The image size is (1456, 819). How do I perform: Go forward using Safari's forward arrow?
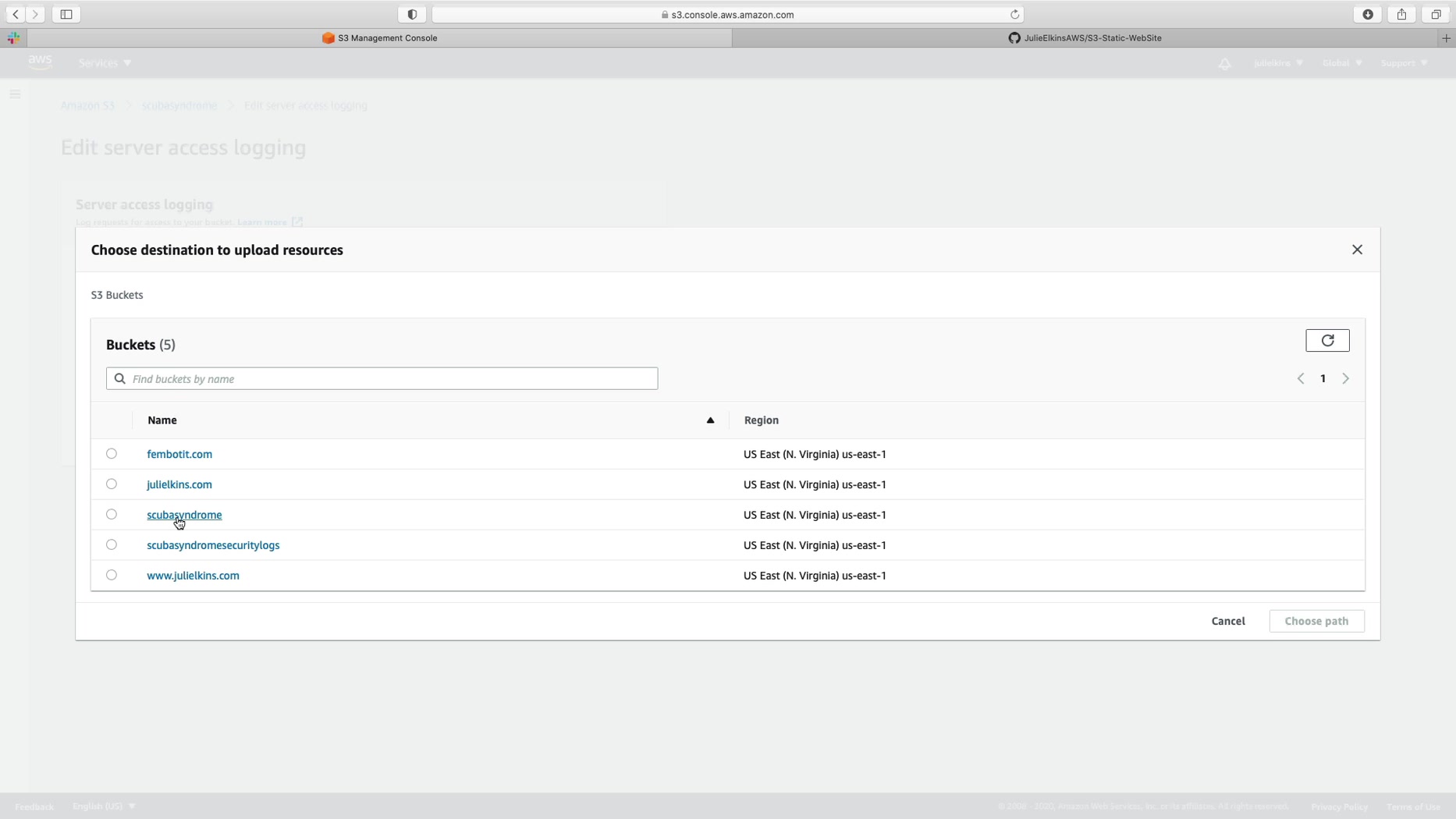pos(35,14)
